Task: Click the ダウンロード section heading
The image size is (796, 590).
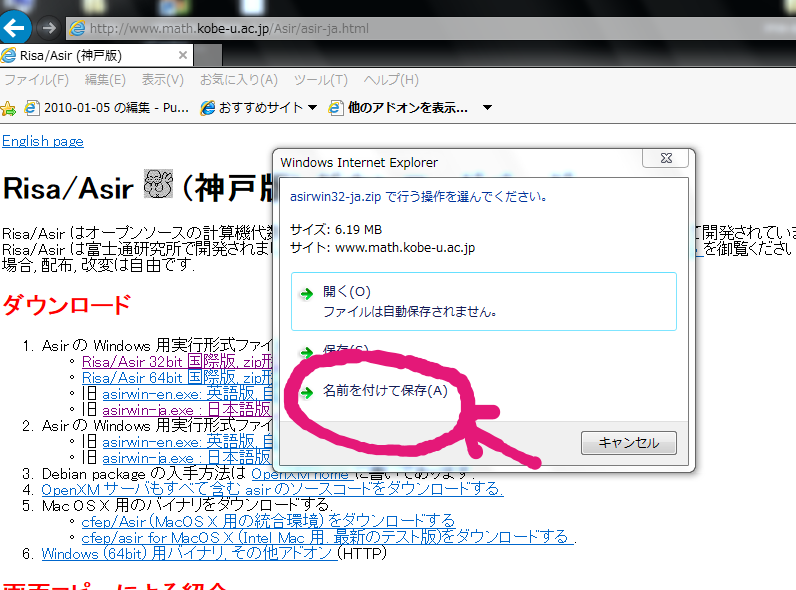Action: click(67, 305)
